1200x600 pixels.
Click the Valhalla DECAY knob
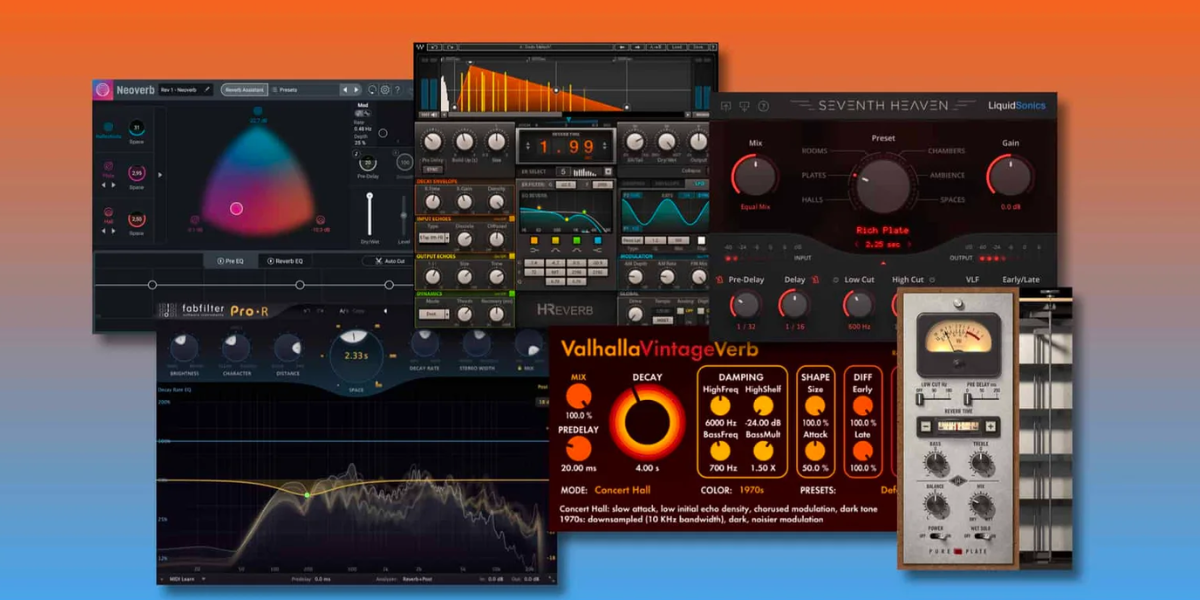647,421
